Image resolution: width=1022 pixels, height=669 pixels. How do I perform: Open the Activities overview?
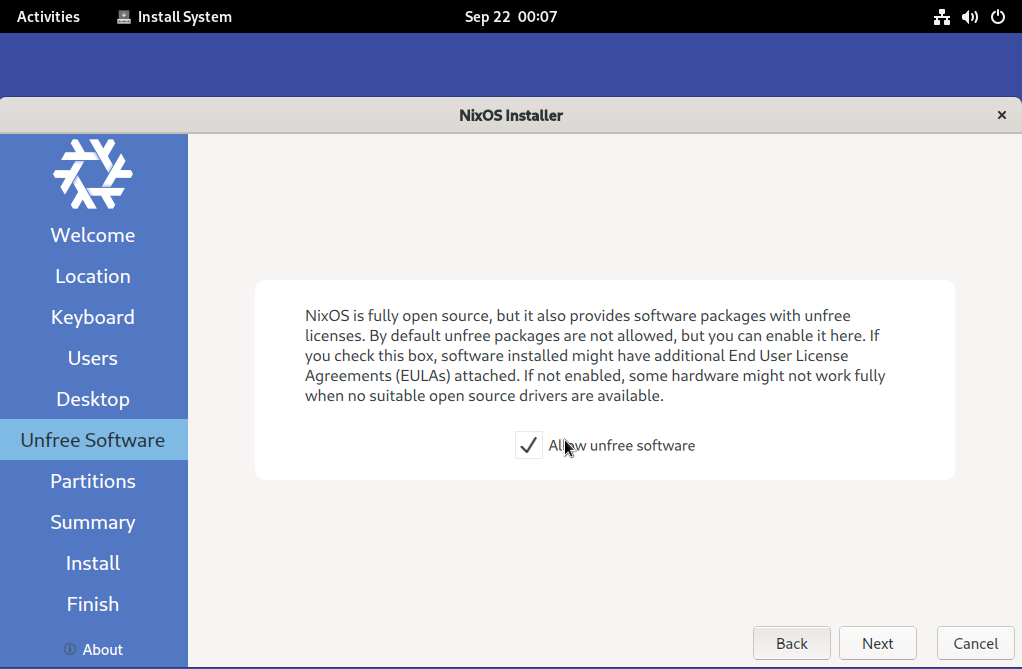click(x=48, y=17)
